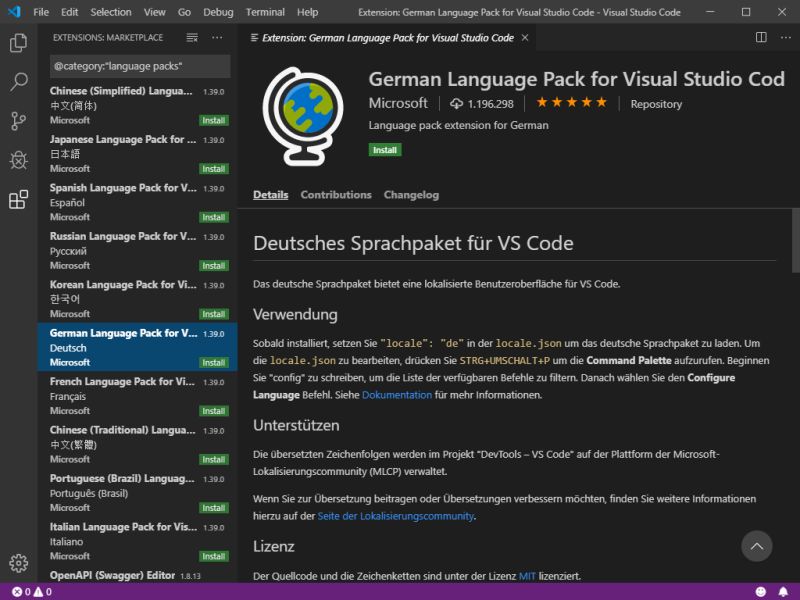Split the editor using the top-right icon
The width and height of the screenshot is (800, 600).
click(760, 36)
